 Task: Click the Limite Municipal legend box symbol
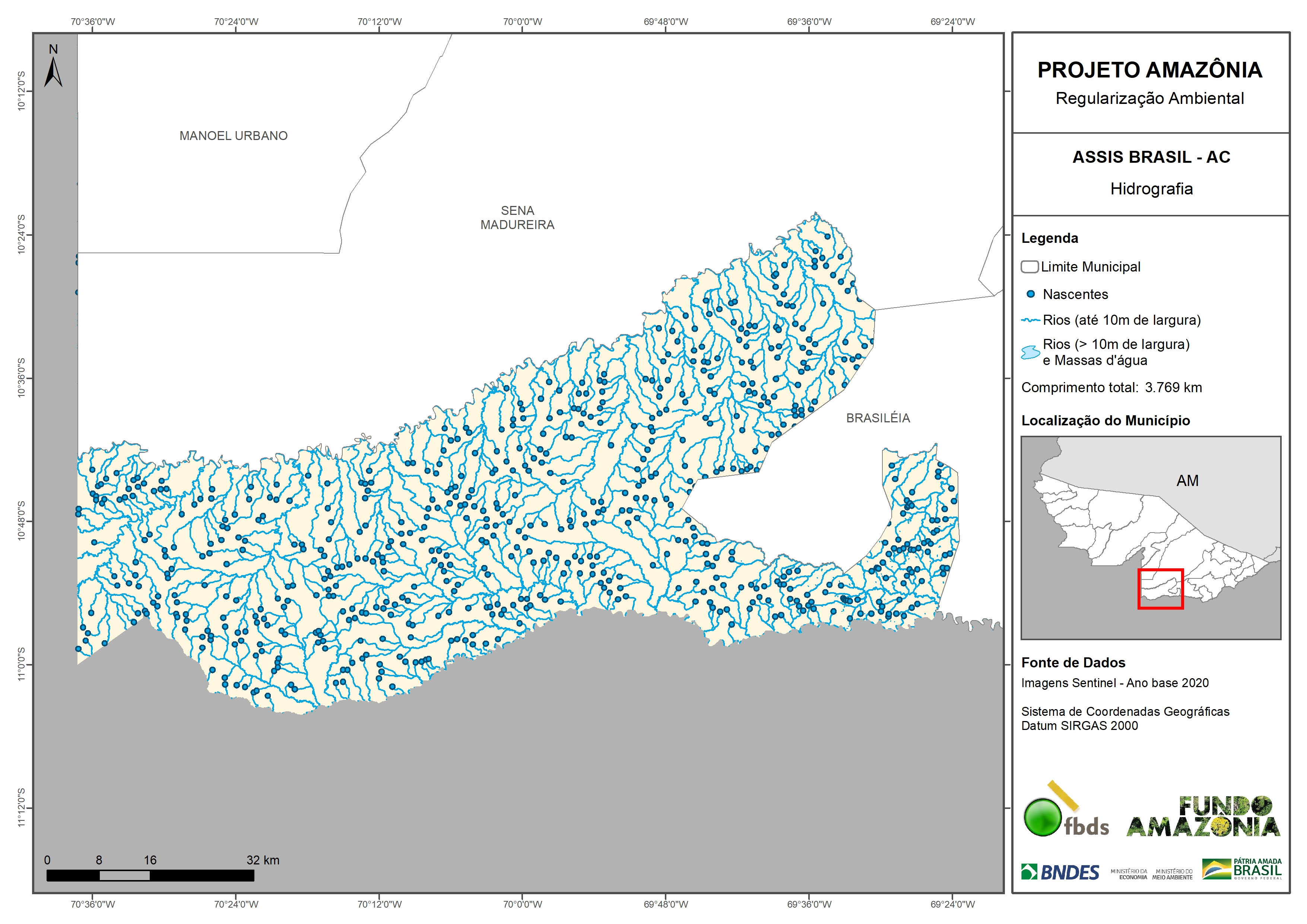(1029, 266)
